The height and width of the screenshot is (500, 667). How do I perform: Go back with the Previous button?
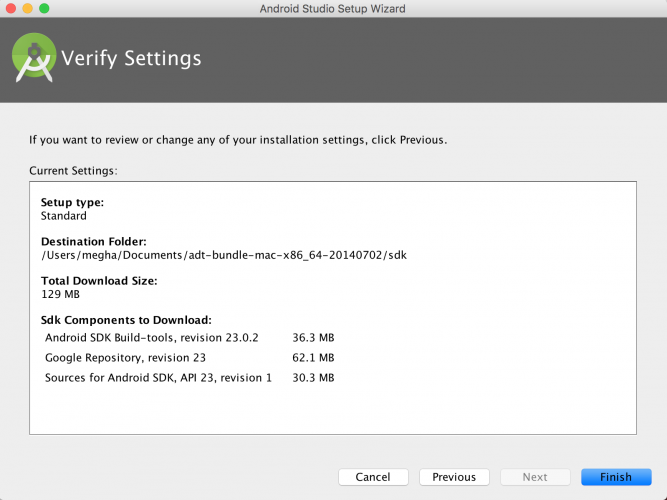click(454, 477)
